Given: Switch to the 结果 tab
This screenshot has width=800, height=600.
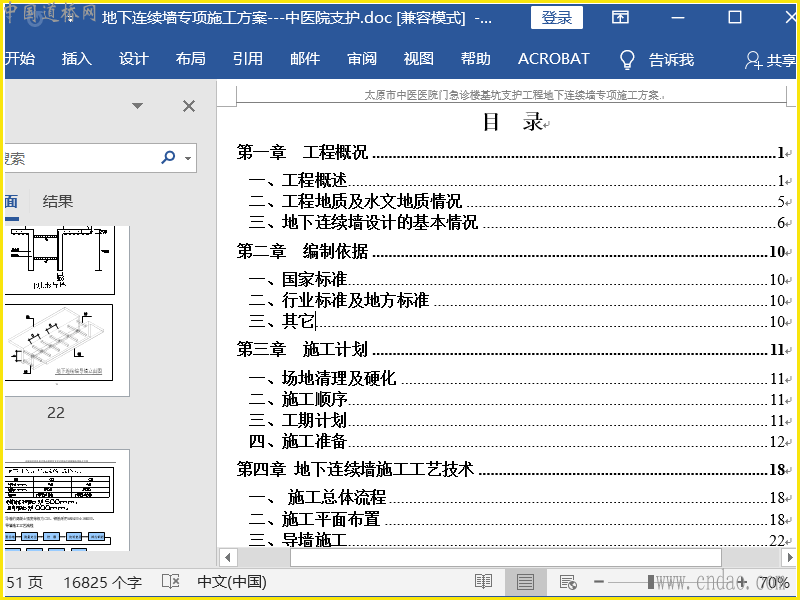Looking at the screenshot, I should (58, 202).
